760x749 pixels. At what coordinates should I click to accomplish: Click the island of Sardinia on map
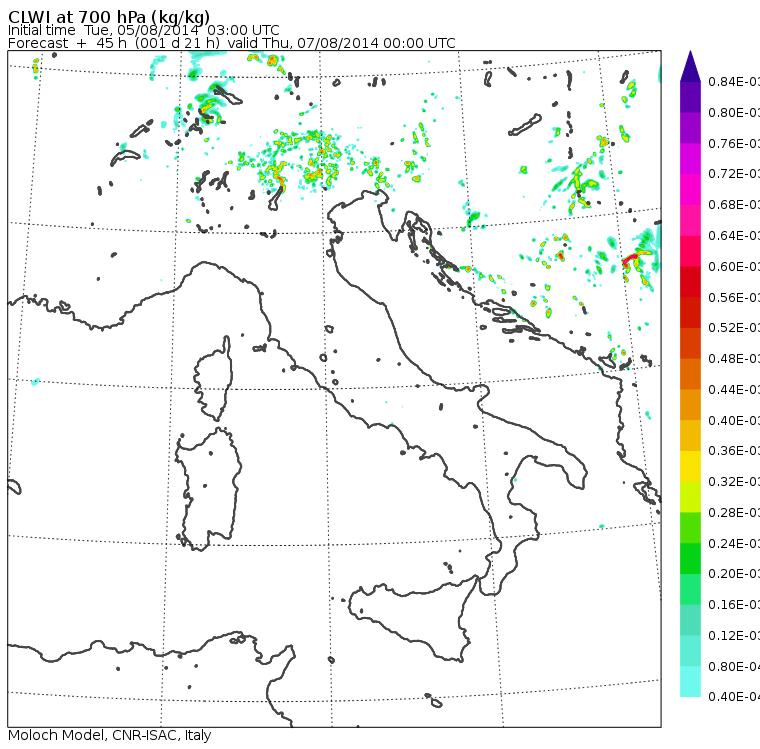click(x=208, y=489)
